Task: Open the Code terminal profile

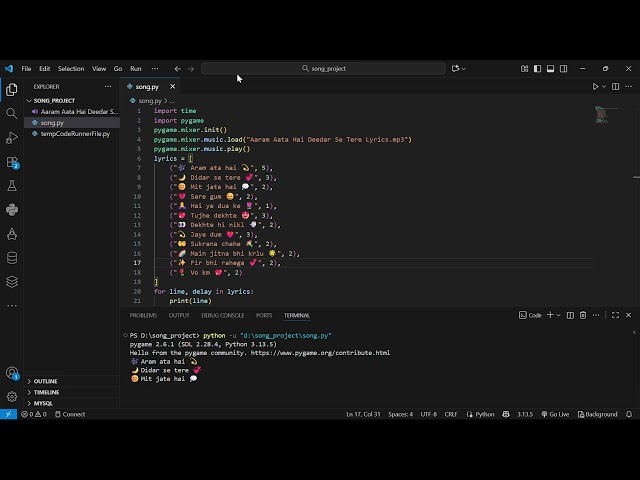Action: (x=530, y=315)
